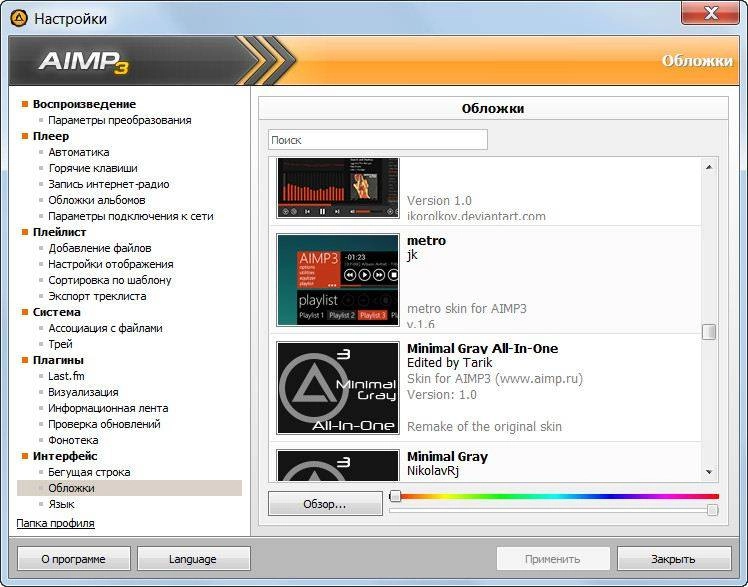Select Фонотека in the tree
The height and width of the screenshot is (587, 748).
coord(73,440)
